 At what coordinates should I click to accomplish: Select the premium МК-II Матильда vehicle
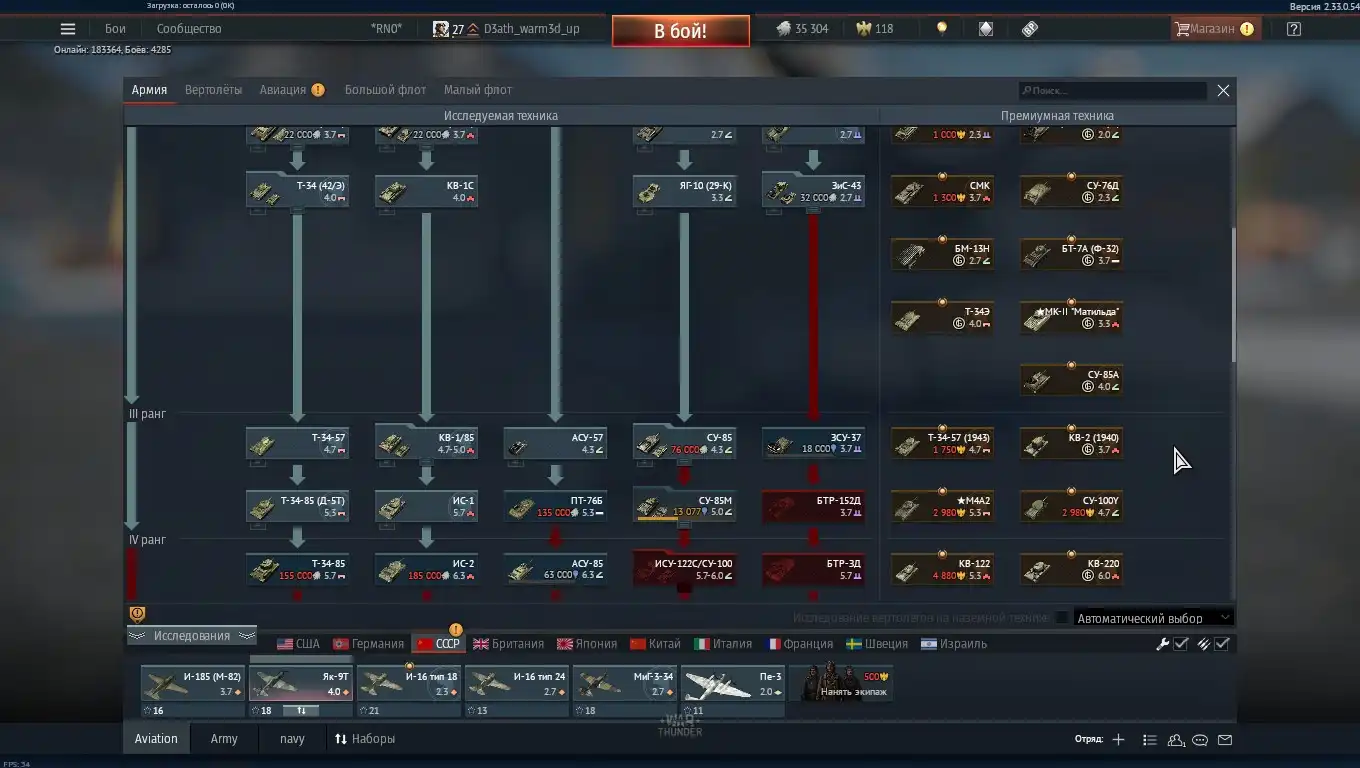1071,317
